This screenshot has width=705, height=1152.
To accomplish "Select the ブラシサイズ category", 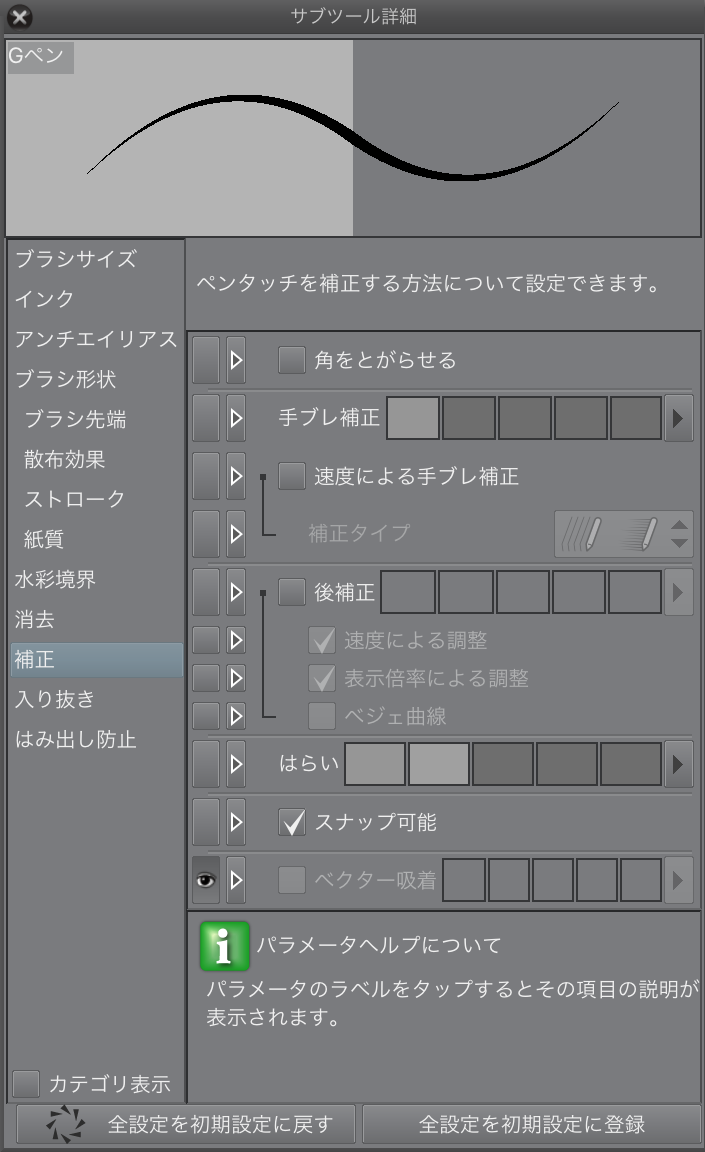I will 76,259.
